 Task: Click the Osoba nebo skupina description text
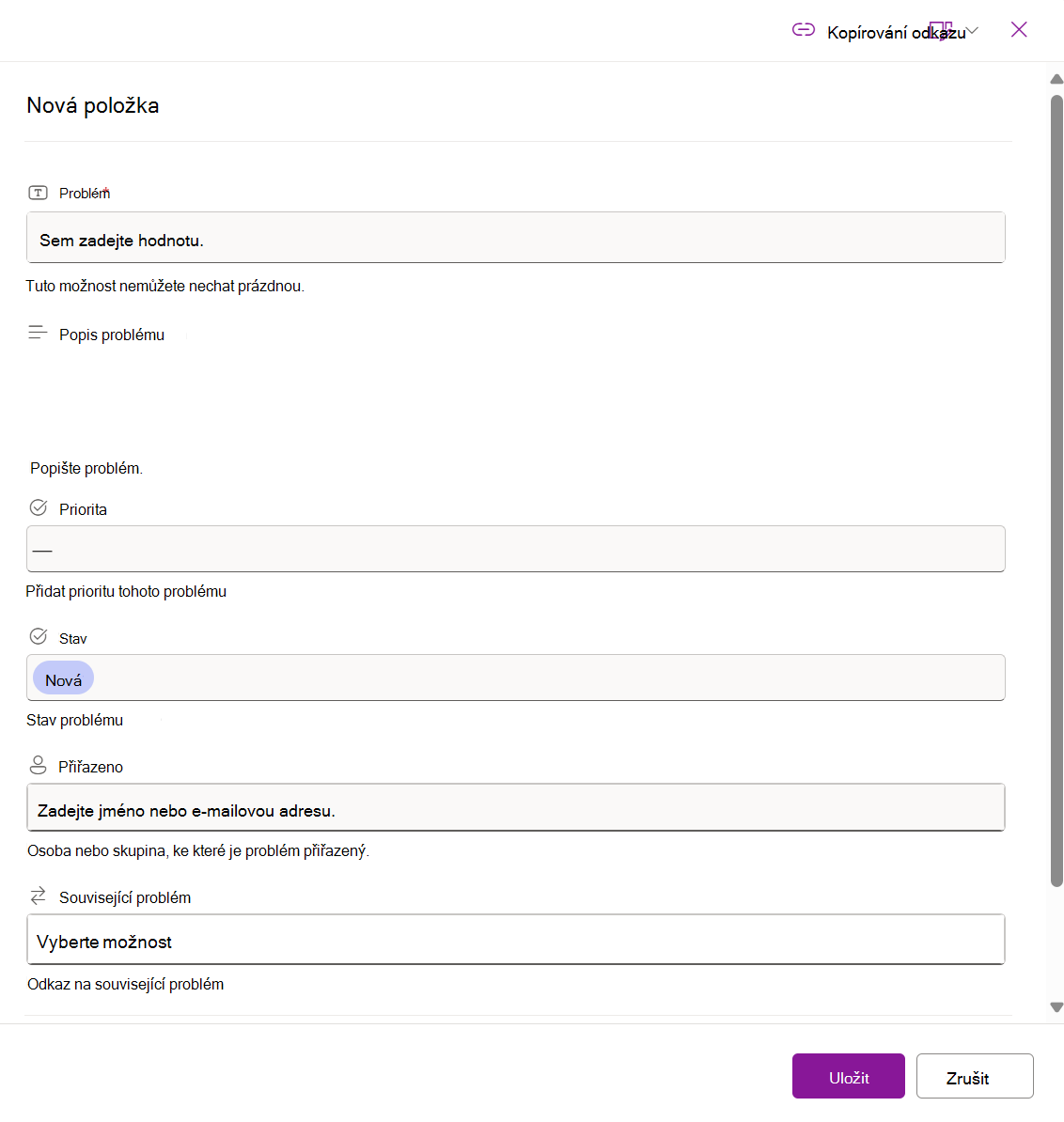pyautogui.click(x=198, y=850)
